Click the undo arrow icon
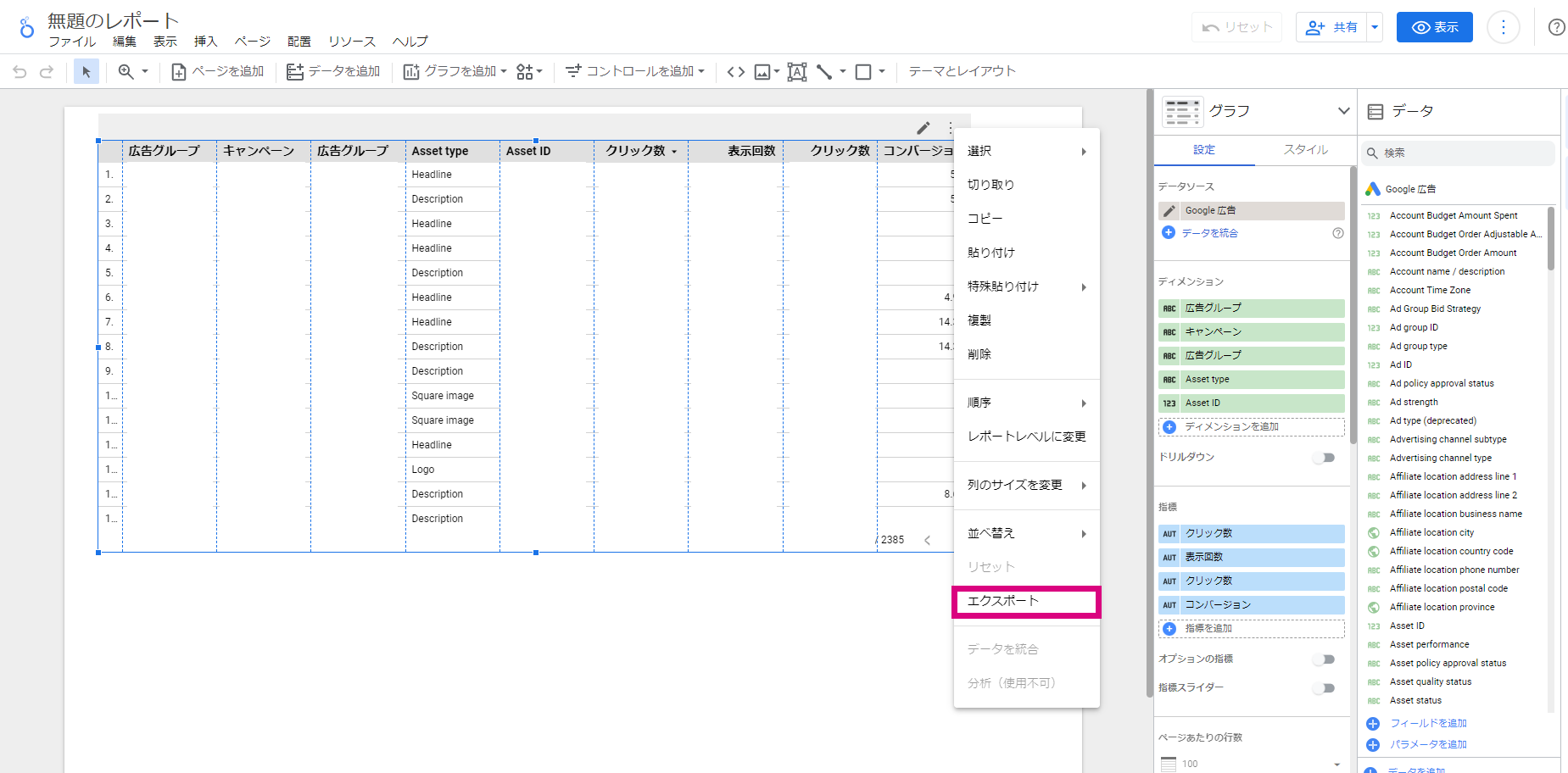The height and width of the screenshot is (773, 1568). 20,72
